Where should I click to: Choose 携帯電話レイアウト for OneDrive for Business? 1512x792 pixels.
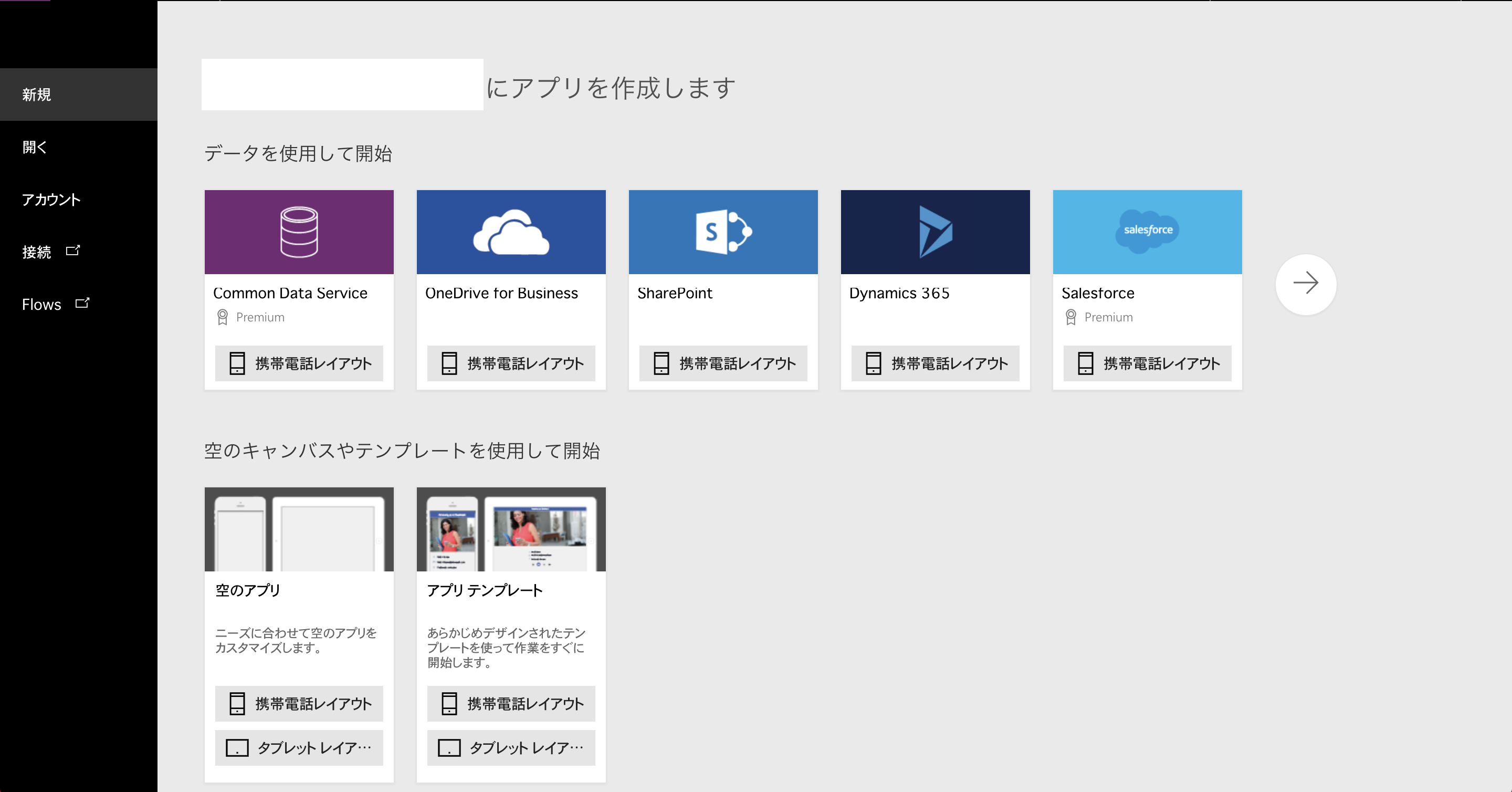click(511, 363)
